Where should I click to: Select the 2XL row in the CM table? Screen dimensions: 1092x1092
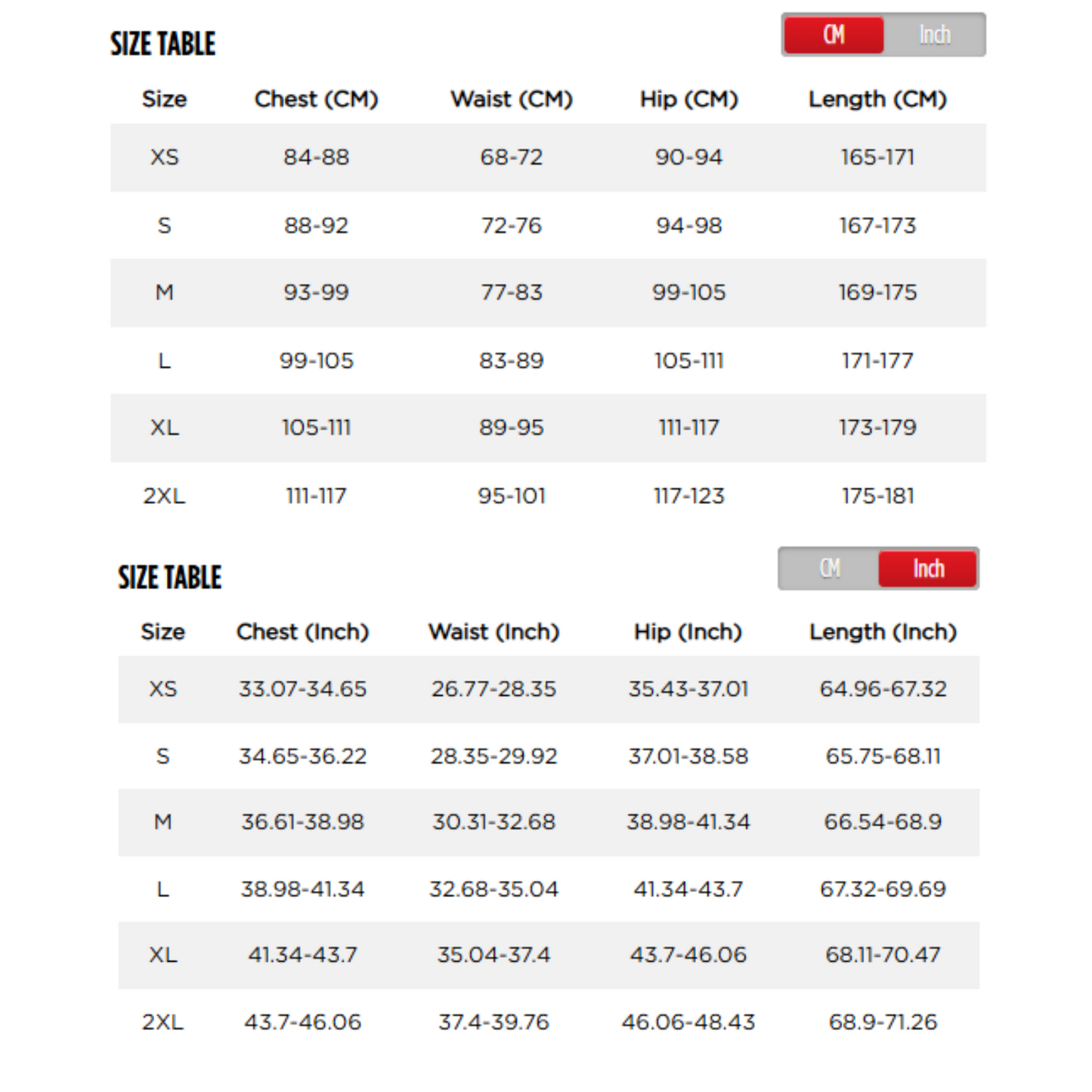coord(164,496)
